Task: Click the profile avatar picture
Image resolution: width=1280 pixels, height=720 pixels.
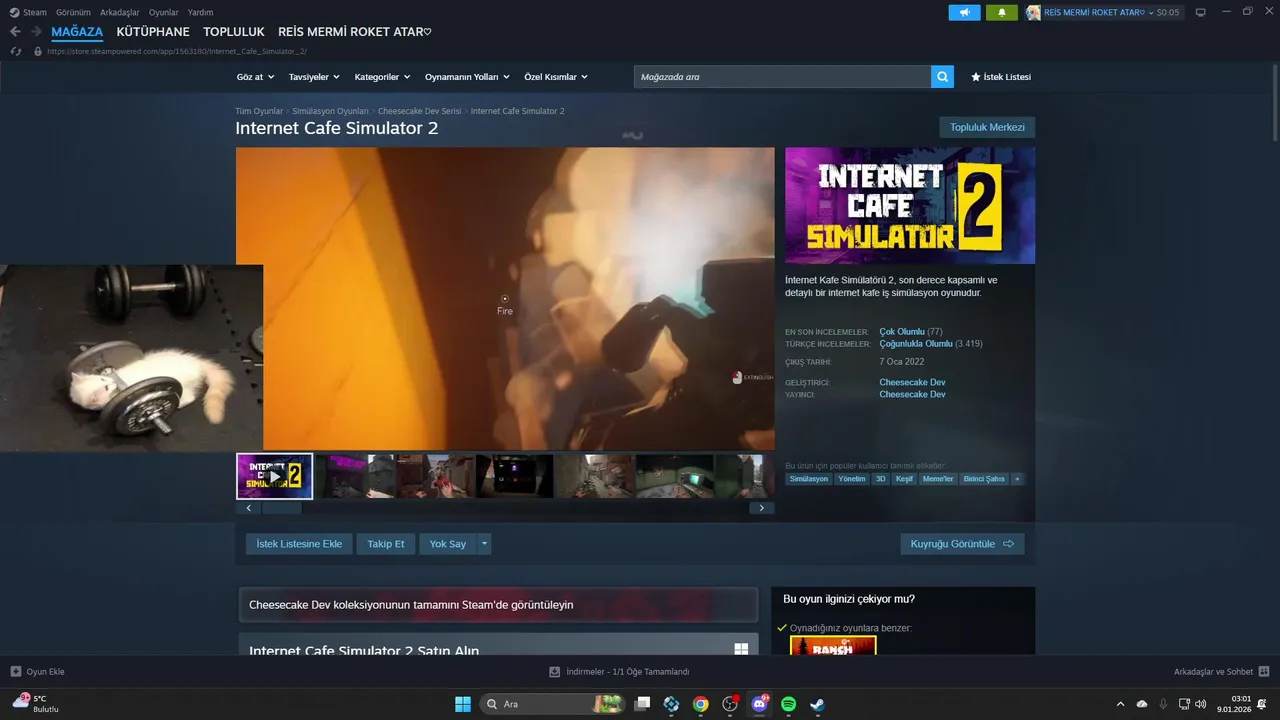Action: [1033, 12]
